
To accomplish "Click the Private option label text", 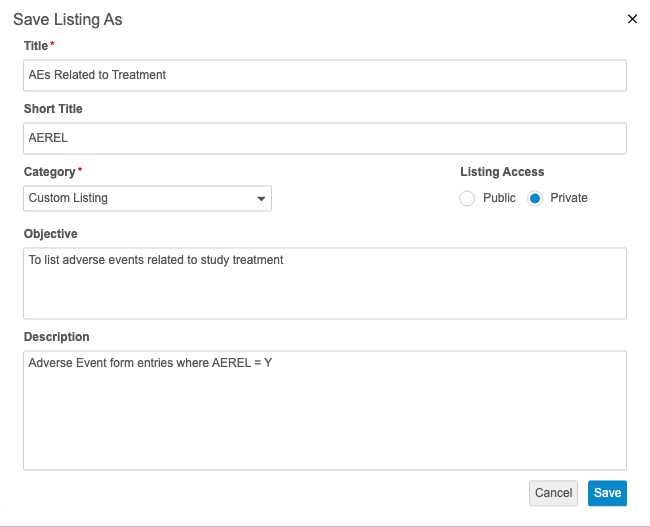I will point(569,198).
